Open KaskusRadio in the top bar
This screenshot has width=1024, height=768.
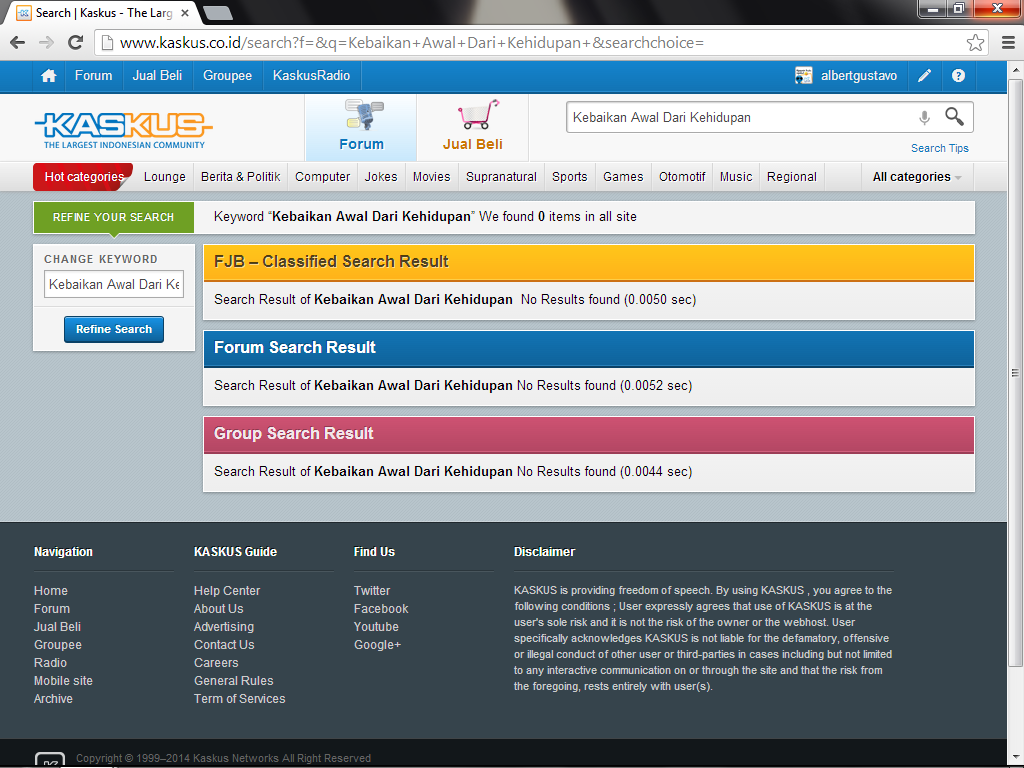[x=312, y=76]
